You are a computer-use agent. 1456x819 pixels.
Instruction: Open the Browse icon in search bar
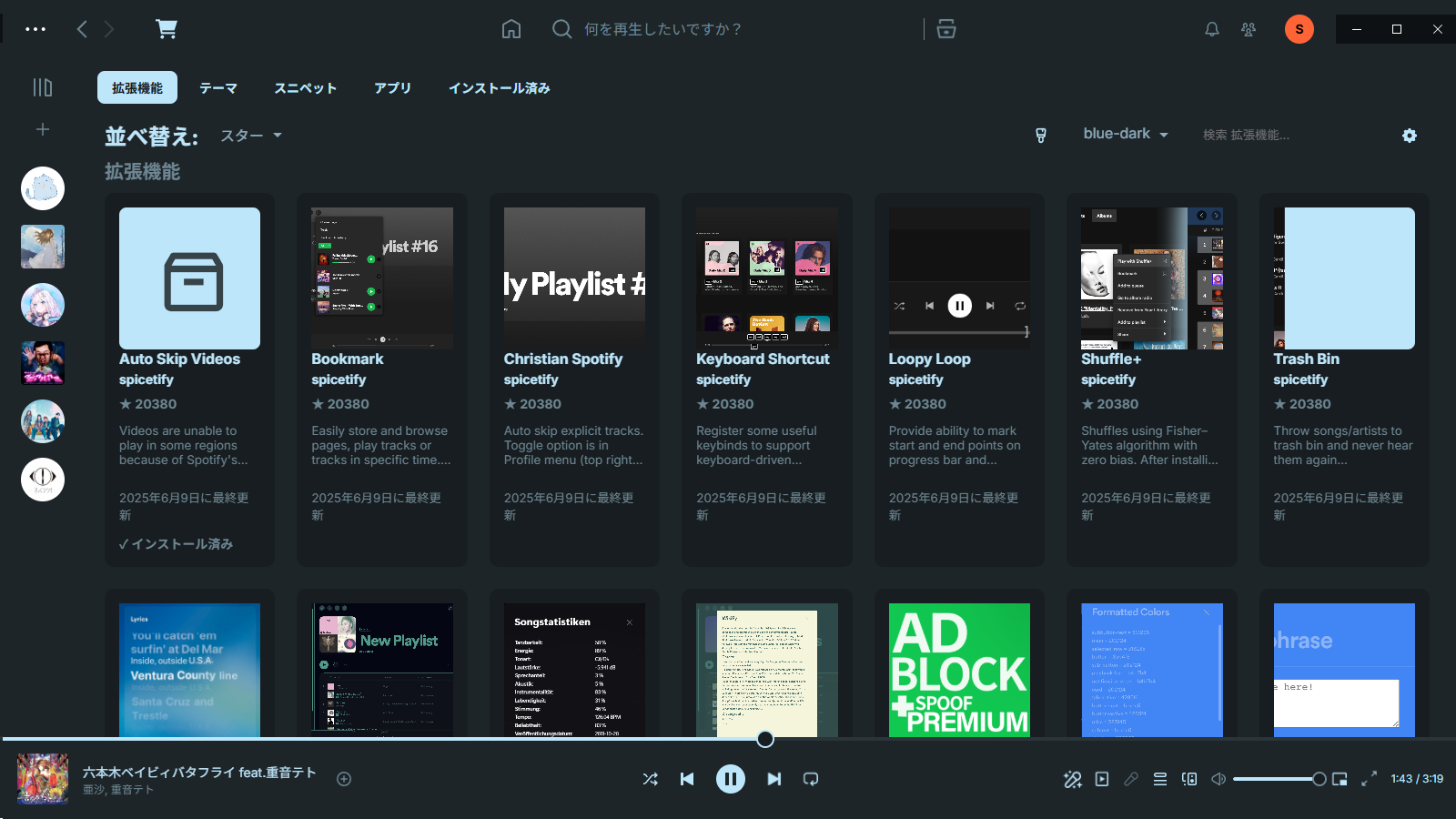click(946, 29)
